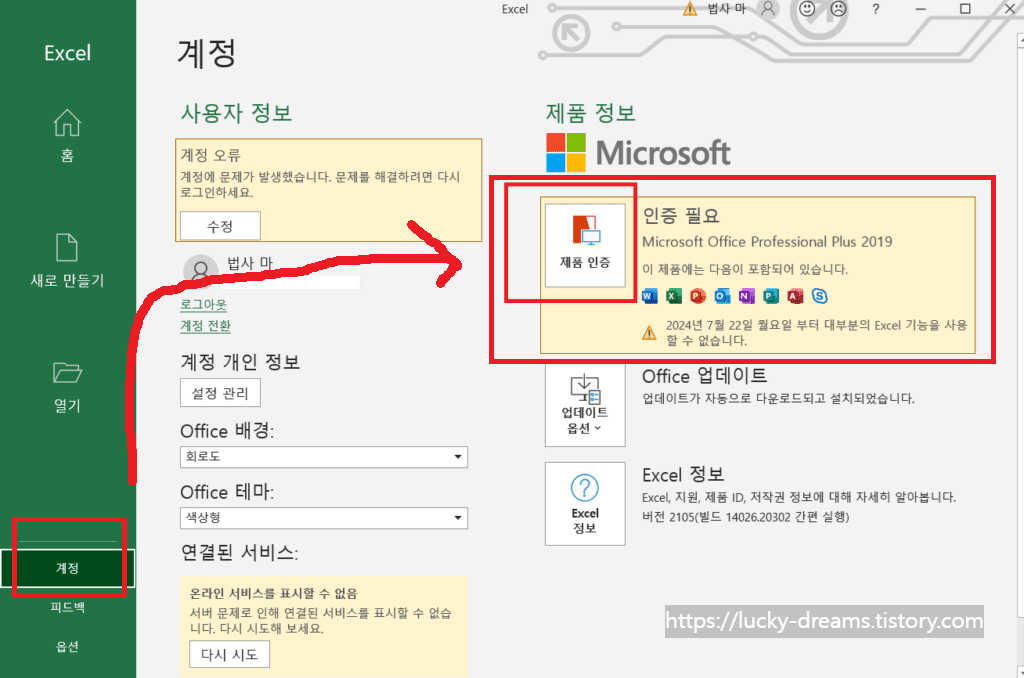Image resolution: width=1024 pixels, height=678 pixels.
Task: Send a frown feedback icon
Action: [839, 8]
